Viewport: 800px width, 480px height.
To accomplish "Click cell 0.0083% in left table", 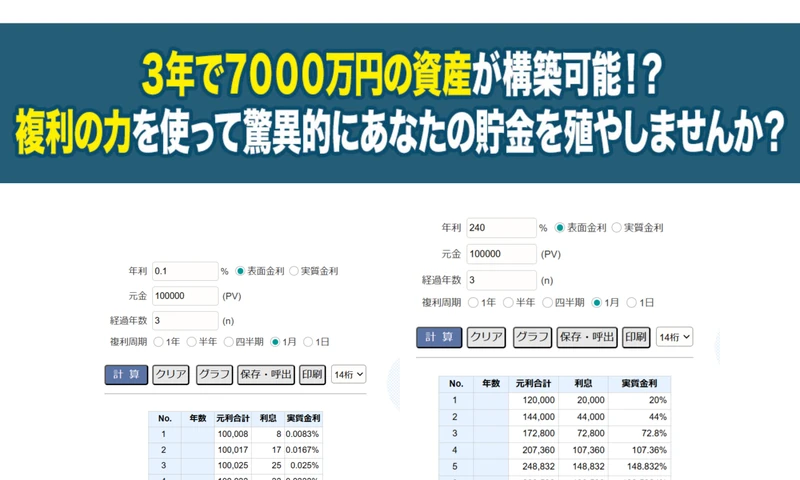I will pos(304,434).
